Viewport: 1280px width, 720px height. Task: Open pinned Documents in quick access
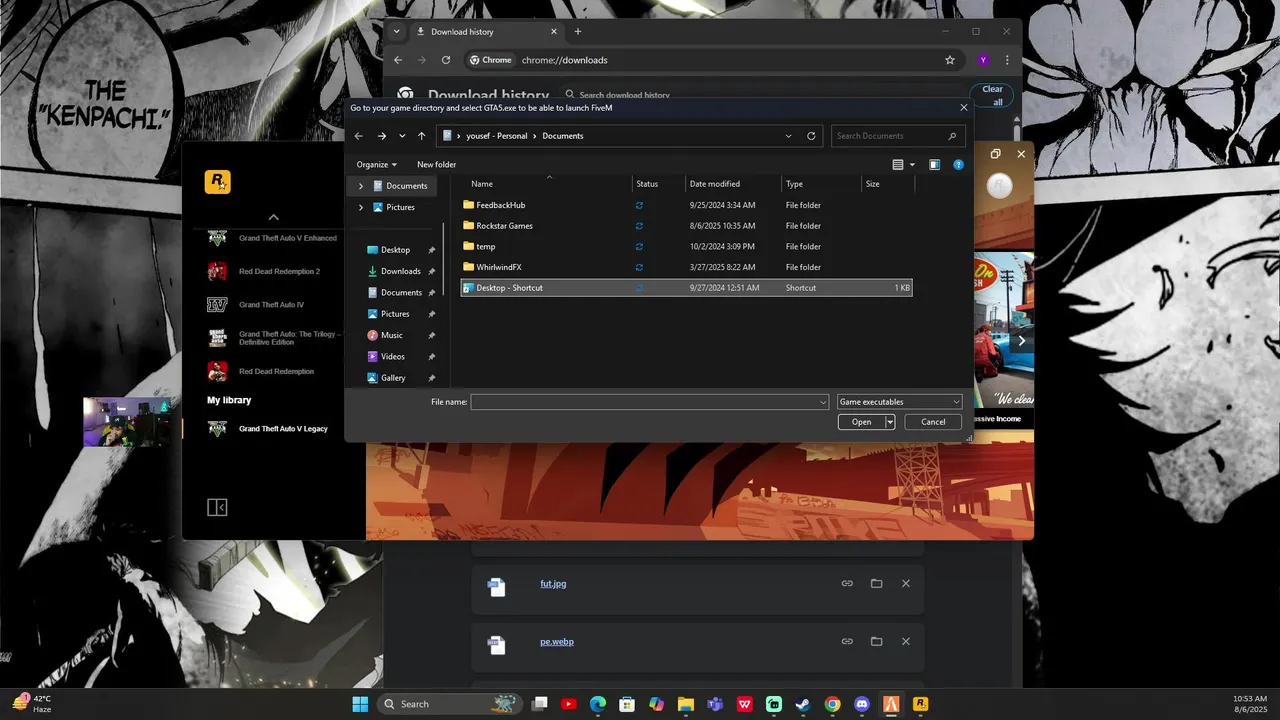click(x=401, y=293)
